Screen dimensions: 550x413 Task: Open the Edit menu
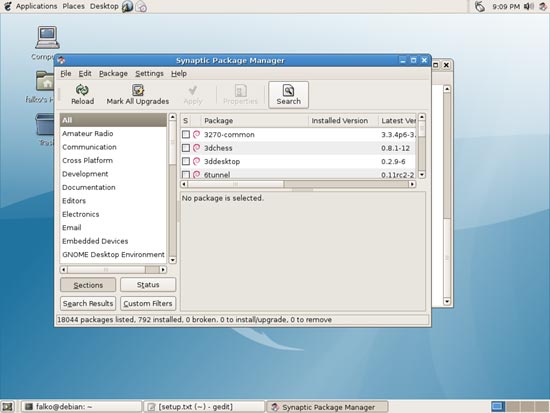pos(85,73)
